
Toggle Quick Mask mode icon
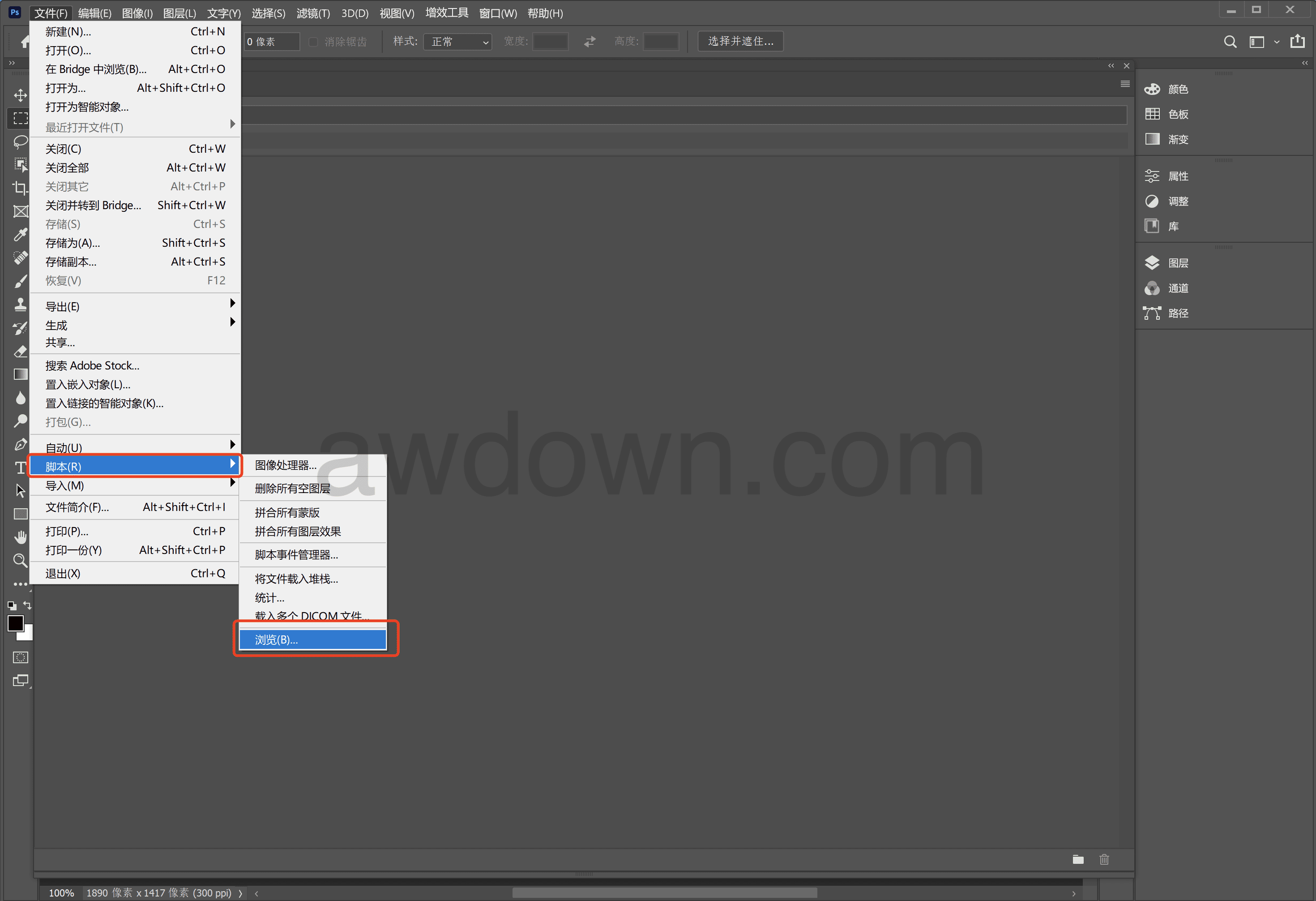tap(21, 657)
